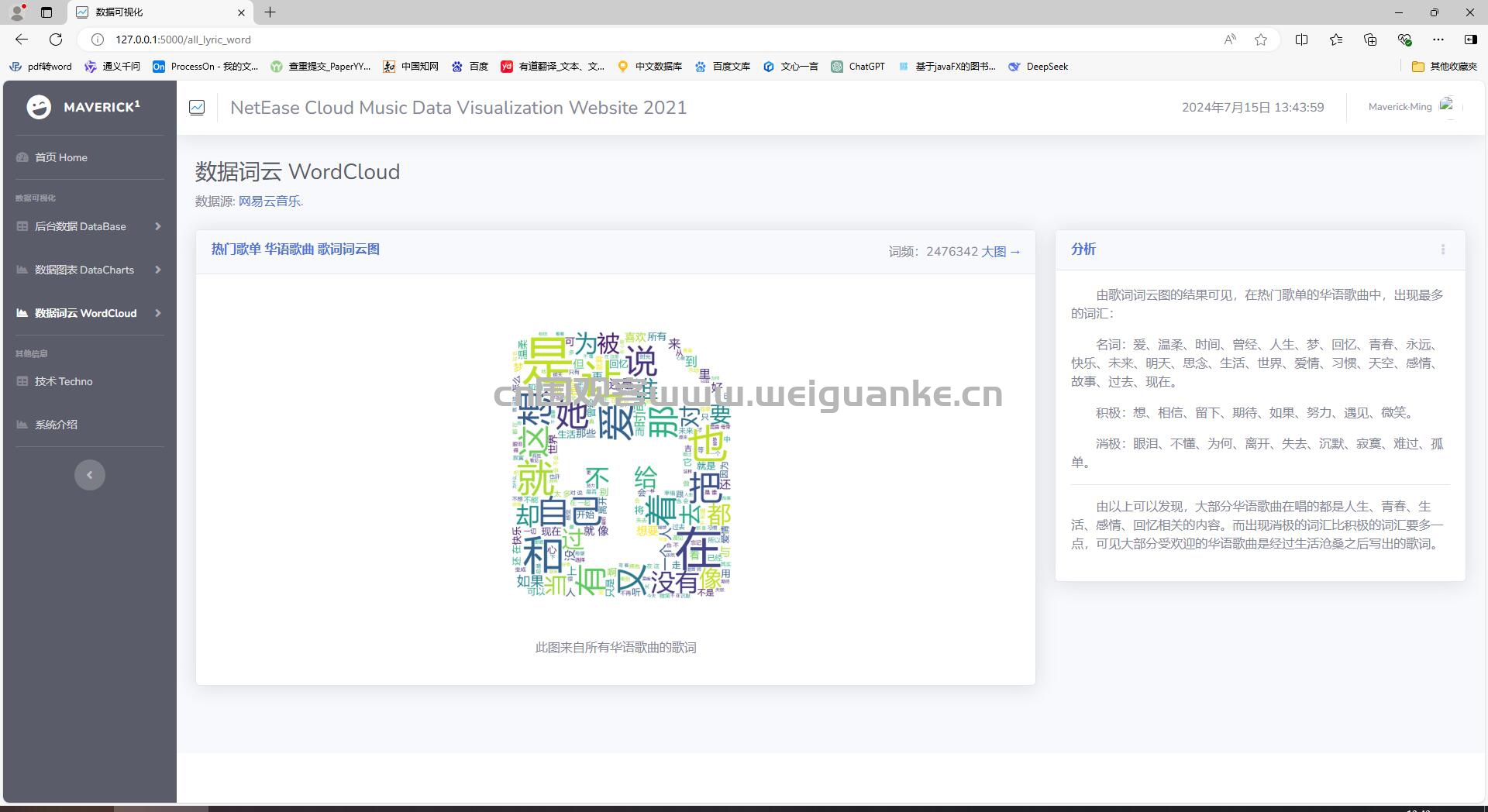Open the 基于javaFX的图书 bookmark
The height and width of the screenshot is (812, 1488).
[946, 67]
